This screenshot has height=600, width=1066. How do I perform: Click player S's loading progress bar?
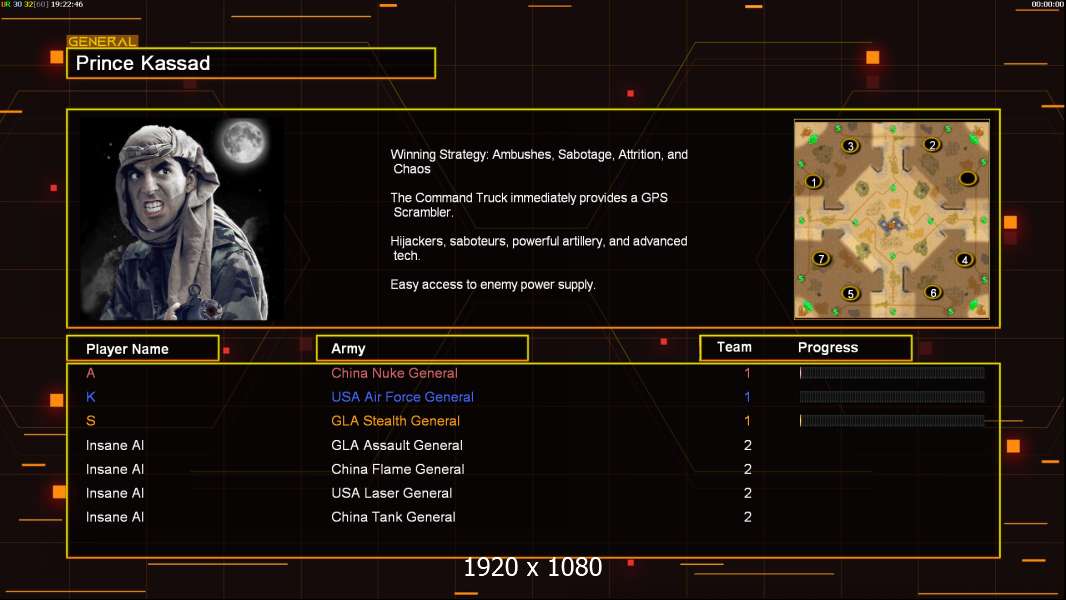892,421
